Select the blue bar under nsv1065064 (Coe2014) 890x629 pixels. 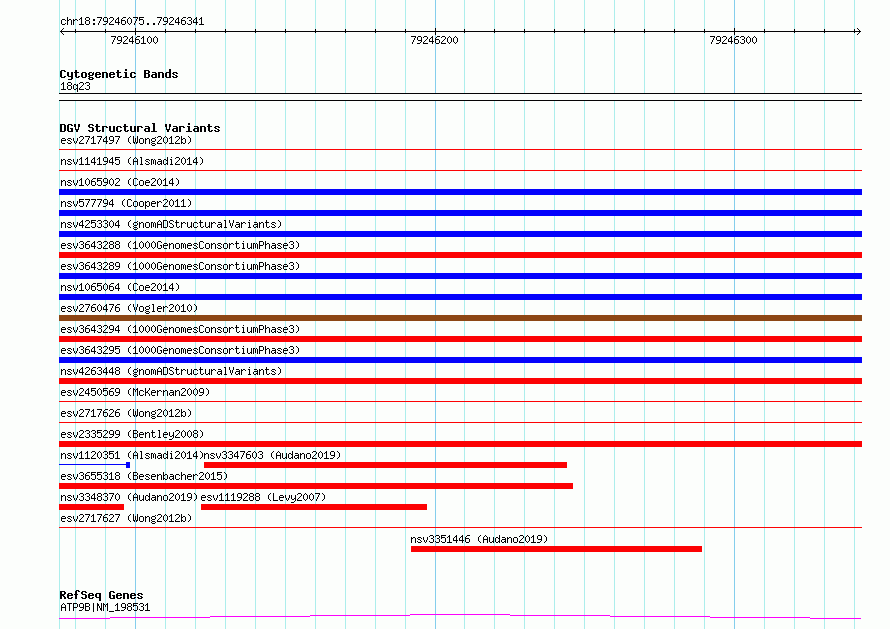click(460, 297)
